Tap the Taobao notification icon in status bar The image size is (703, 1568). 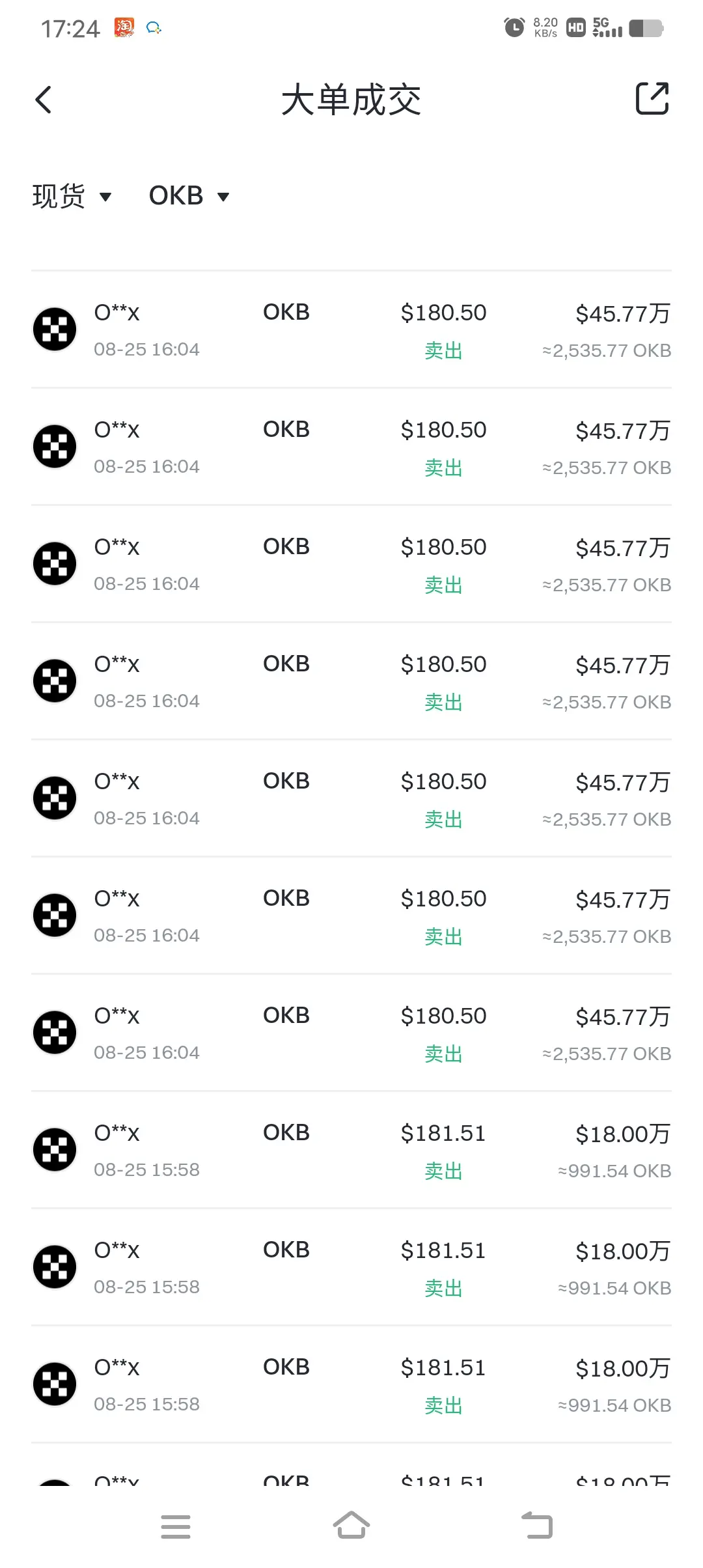124,27
